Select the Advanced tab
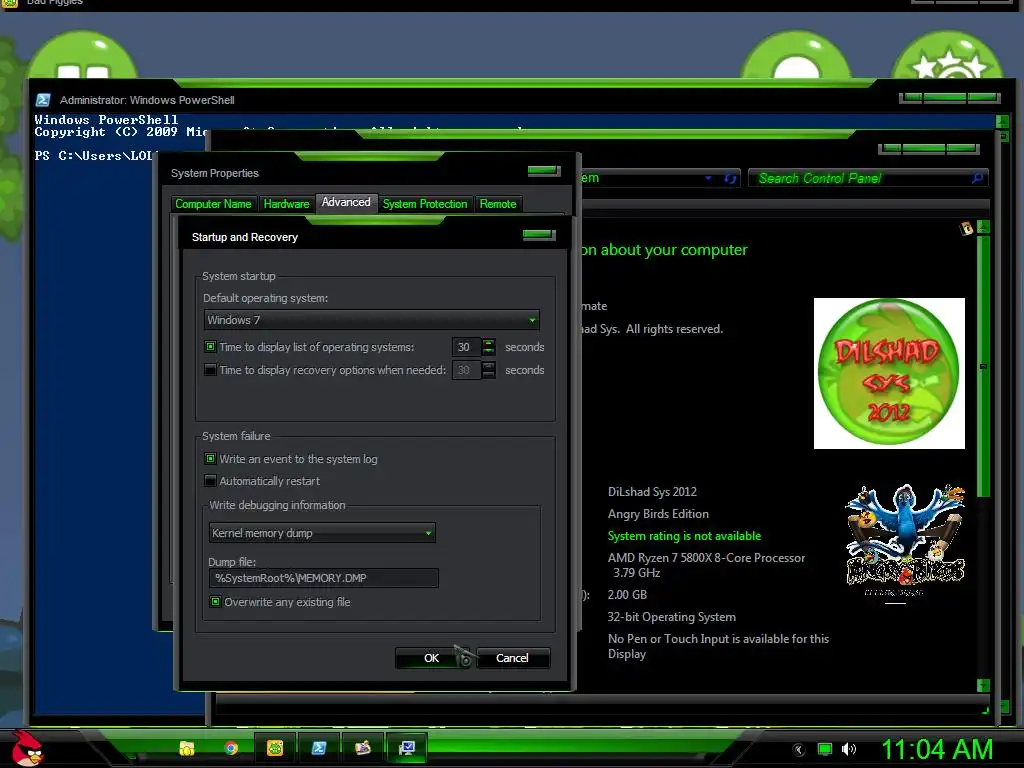This screenshot has height=768, width=1024. pos(346,202)
